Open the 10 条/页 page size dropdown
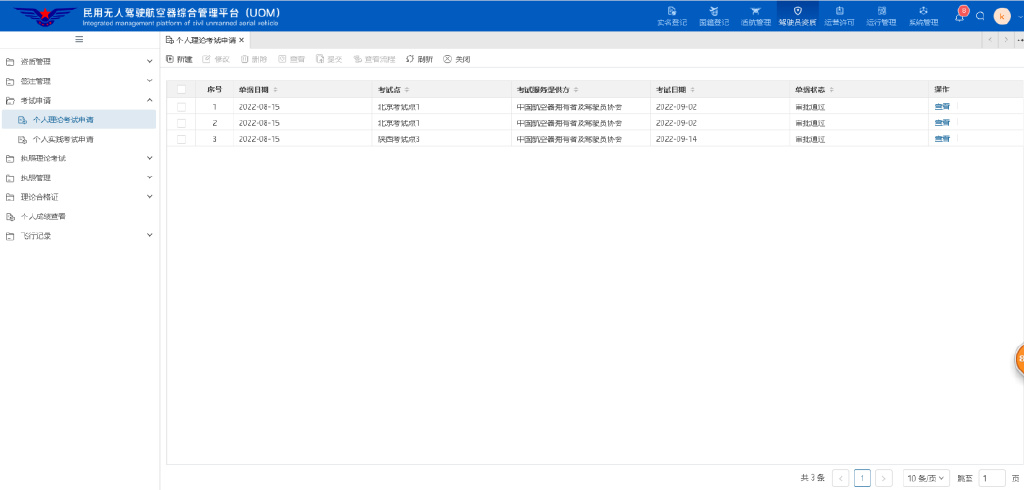This screenshot has height=490, width=1024. coord(925,478)
